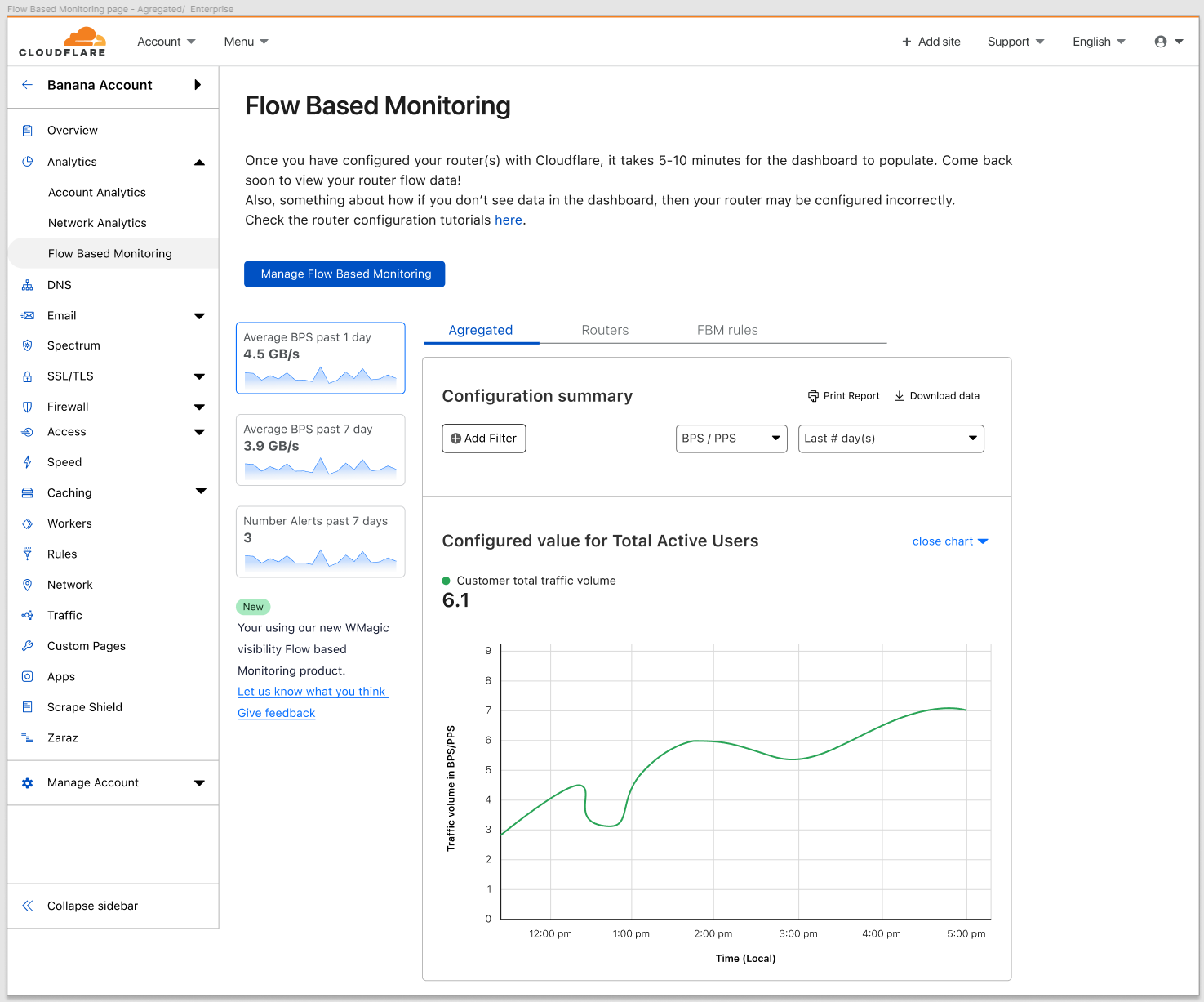Click the Access sidebar icon
The image size is (1204, 1002).
(x=28, y=432)
